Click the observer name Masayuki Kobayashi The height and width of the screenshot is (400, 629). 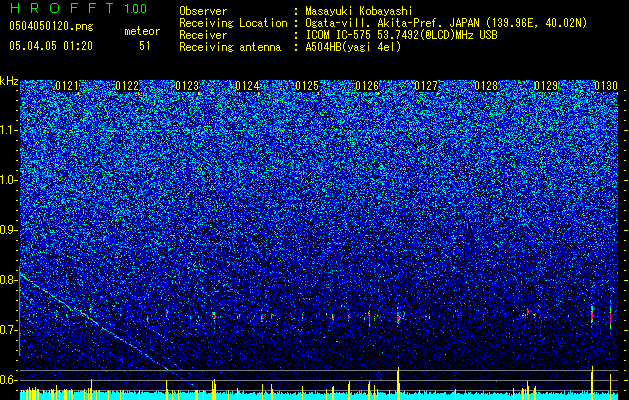click(x=359, y=11)
